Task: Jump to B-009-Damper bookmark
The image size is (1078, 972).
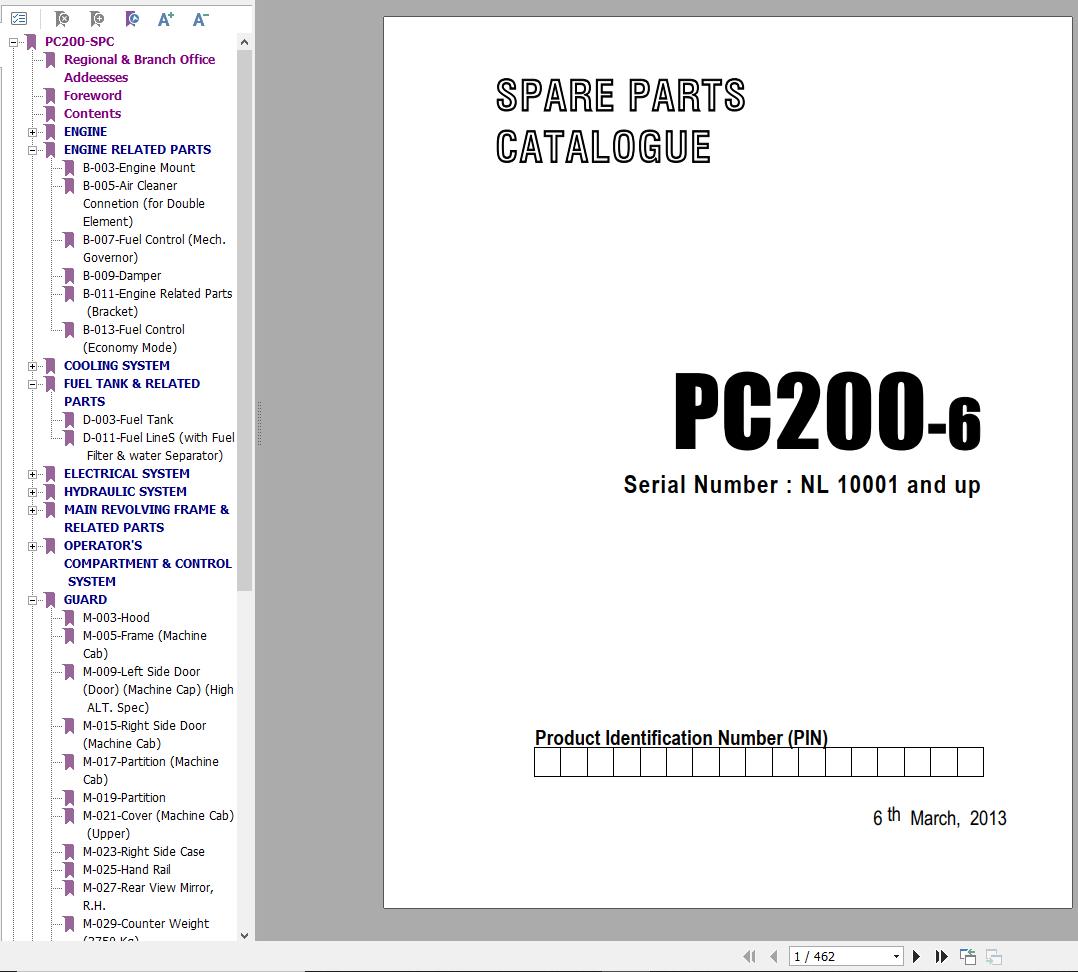Action: (x=122, y=276)
